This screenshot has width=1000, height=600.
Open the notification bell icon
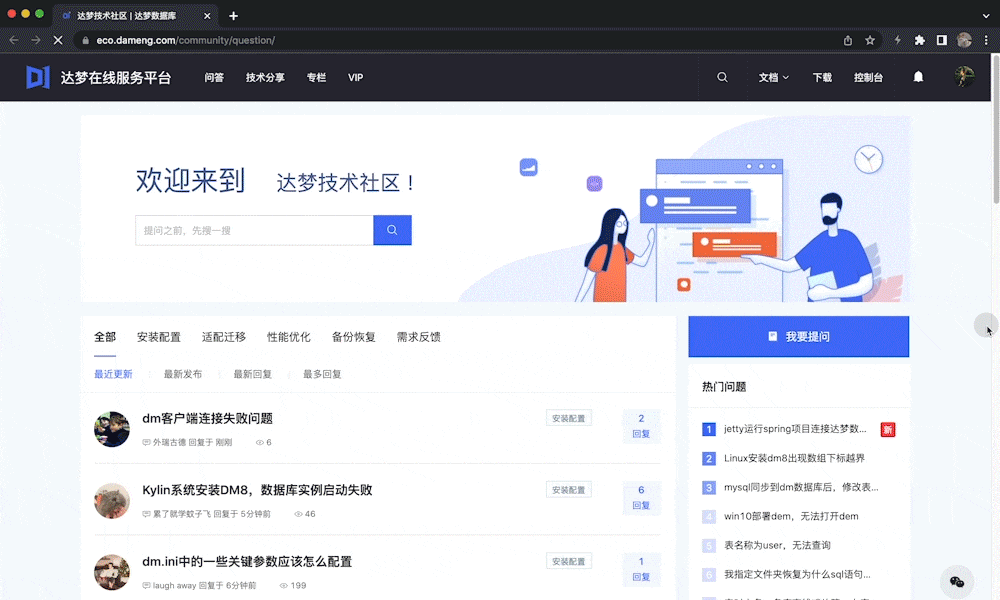coord(918,77)
